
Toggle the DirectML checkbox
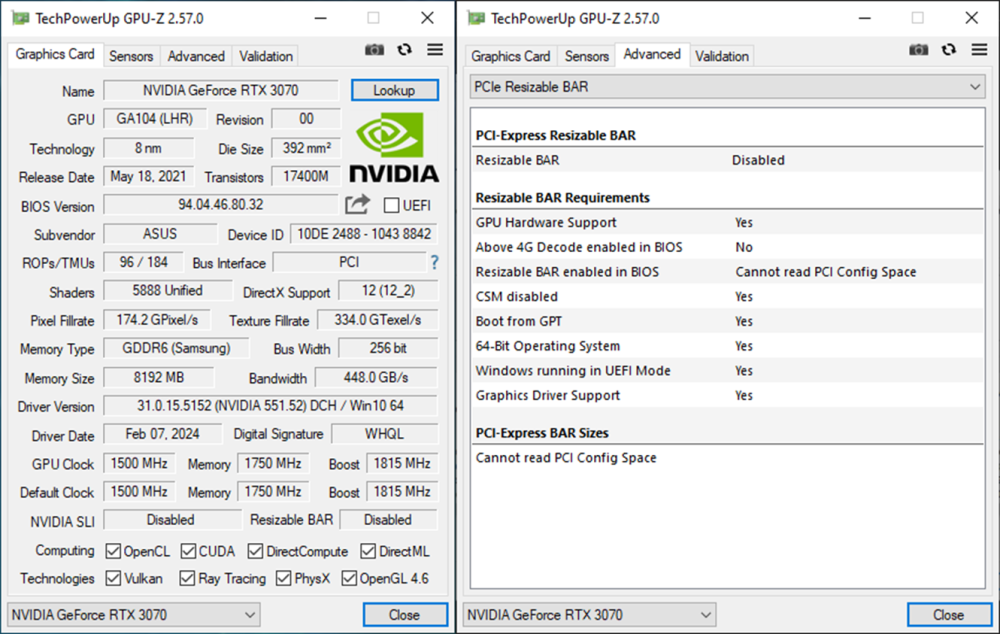click(x=368, y=551)
